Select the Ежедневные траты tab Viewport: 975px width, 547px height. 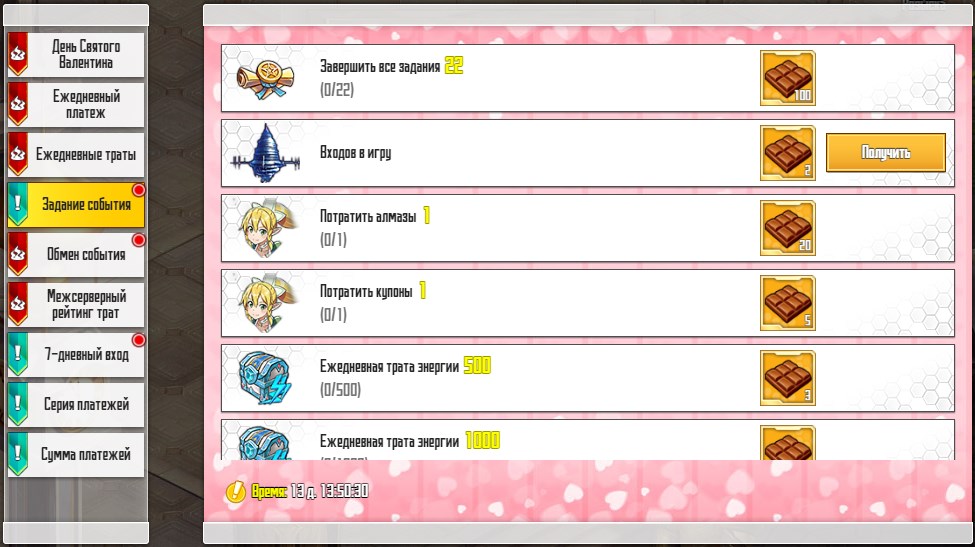coord(76,155)
